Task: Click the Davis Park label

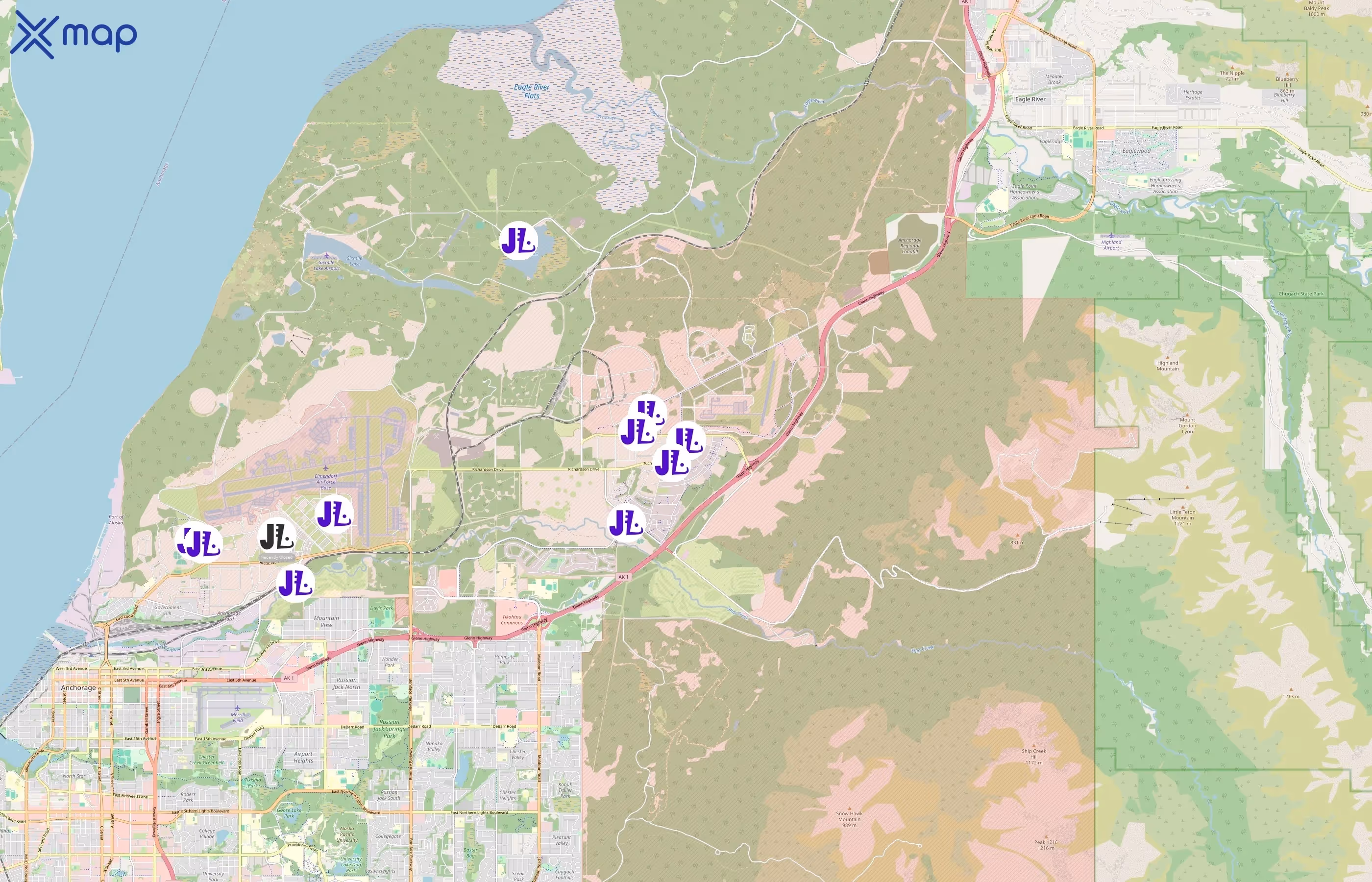Action: (381, 608)
